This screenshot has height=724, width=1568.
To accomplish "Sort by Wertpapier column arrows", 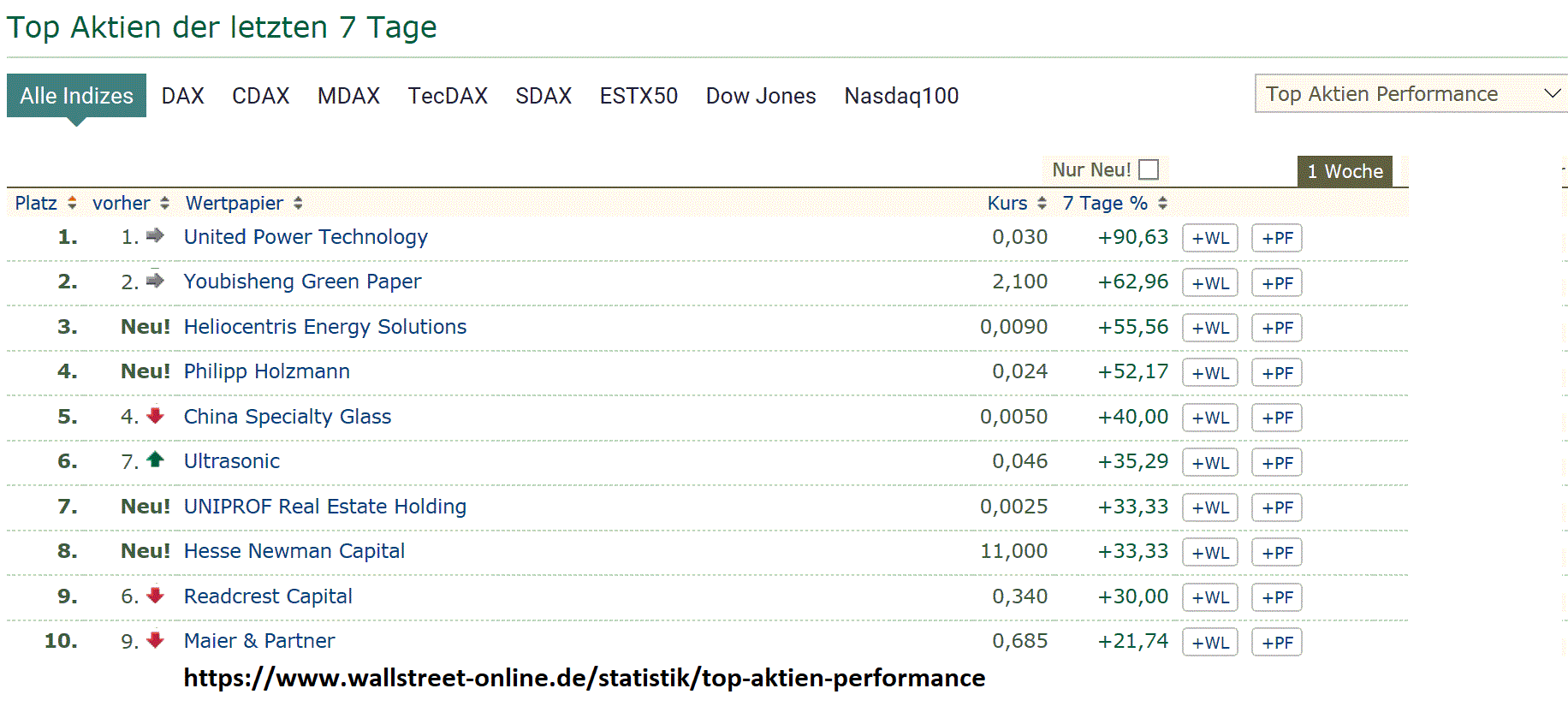I will pyautogui.click(x=298, y=203).
